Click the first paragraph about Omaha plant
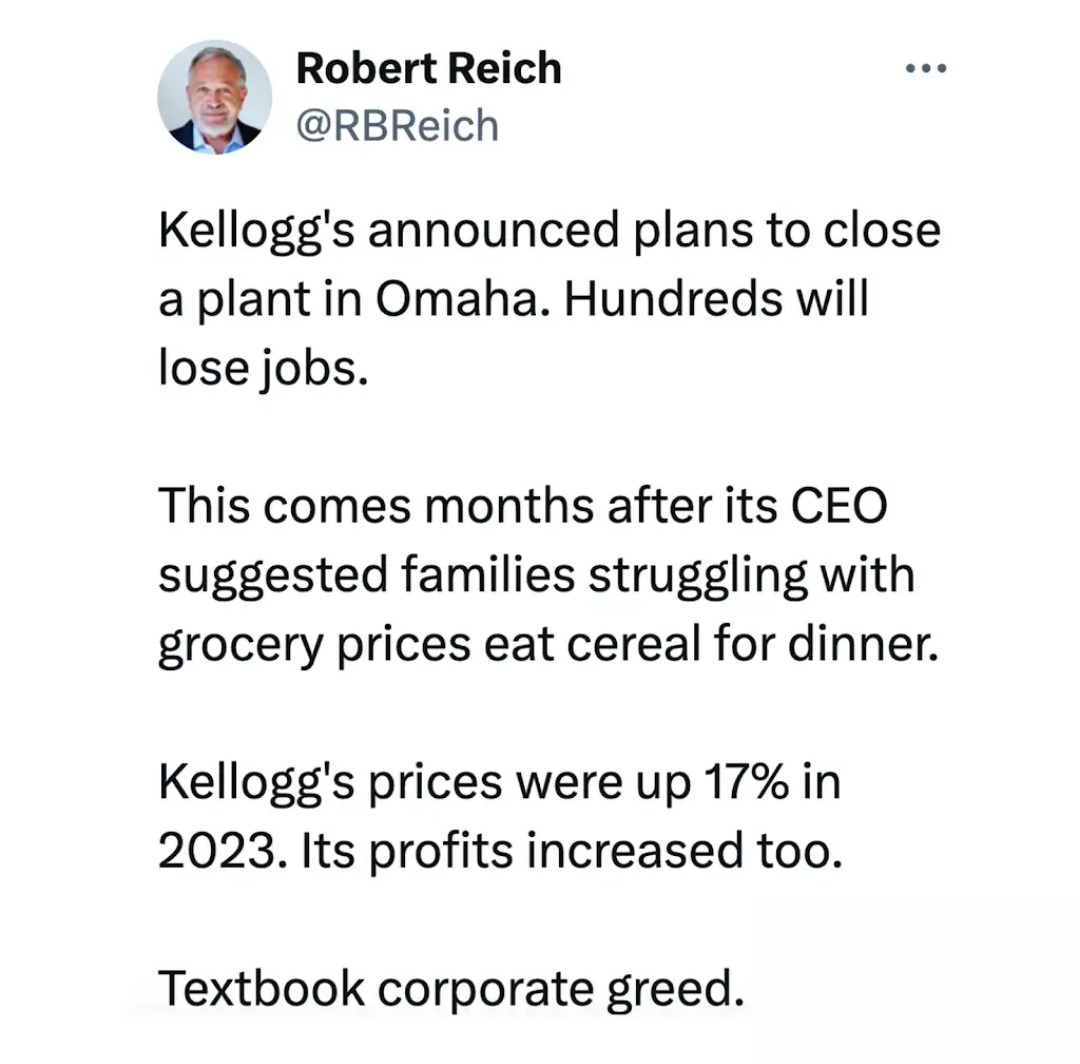 point(549,300)
